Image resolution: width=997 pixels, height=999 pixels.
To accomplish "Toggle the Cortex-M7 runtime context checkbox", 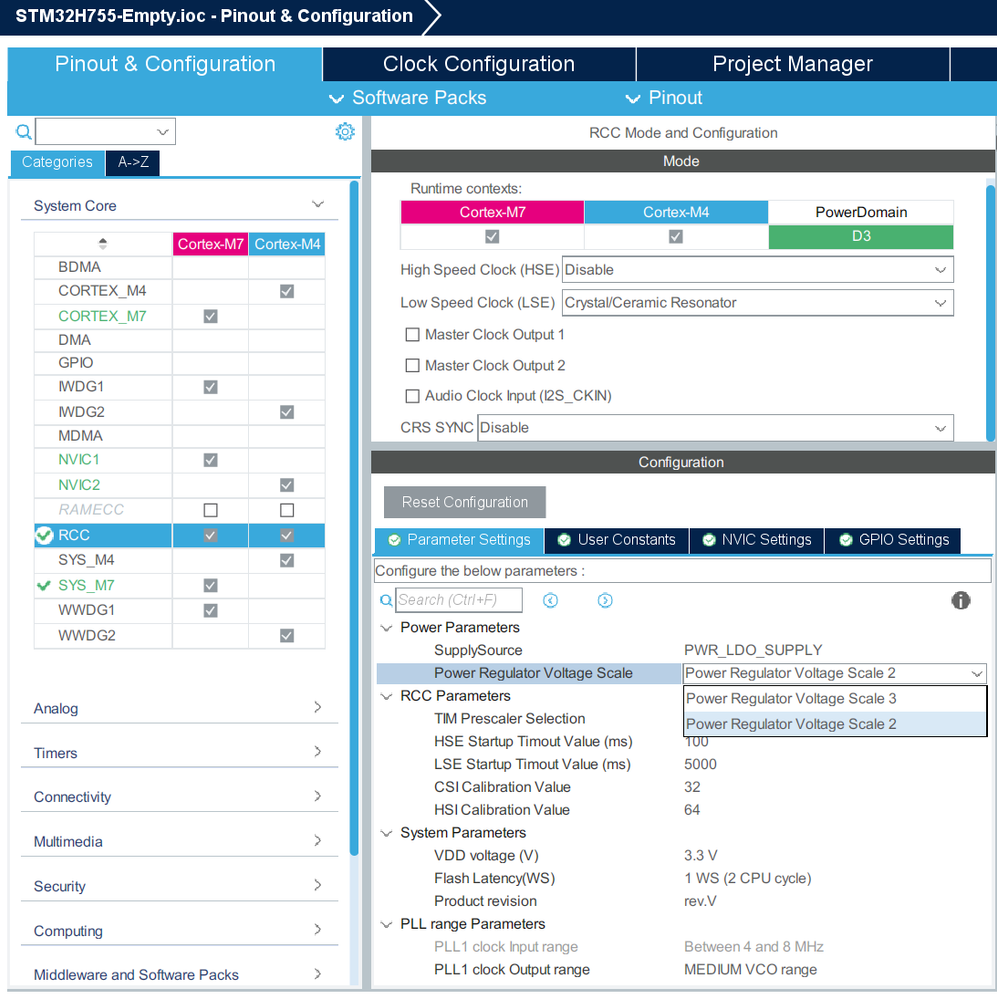I will (492, 236).
